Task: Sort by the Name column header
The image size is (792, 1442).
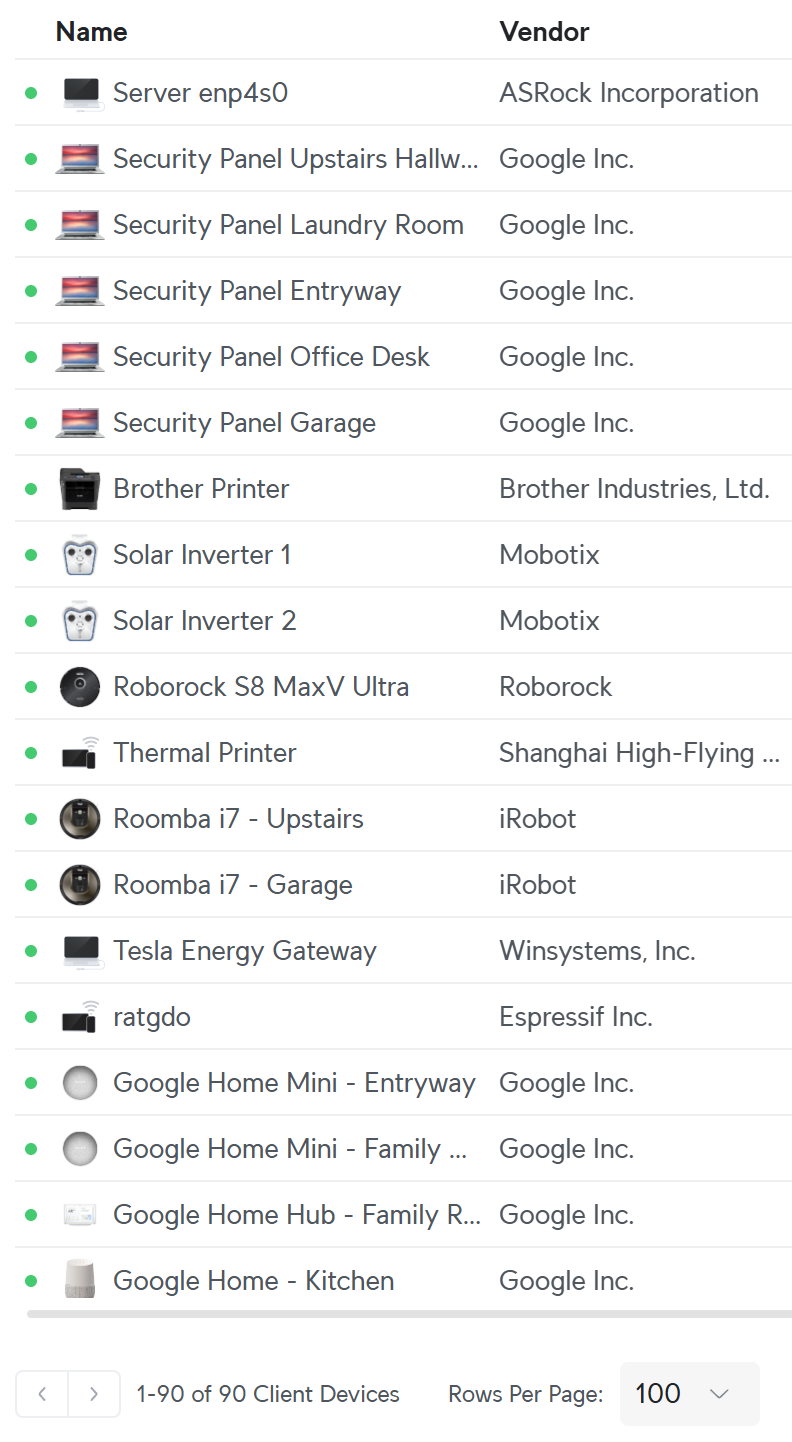Action: 91,32
